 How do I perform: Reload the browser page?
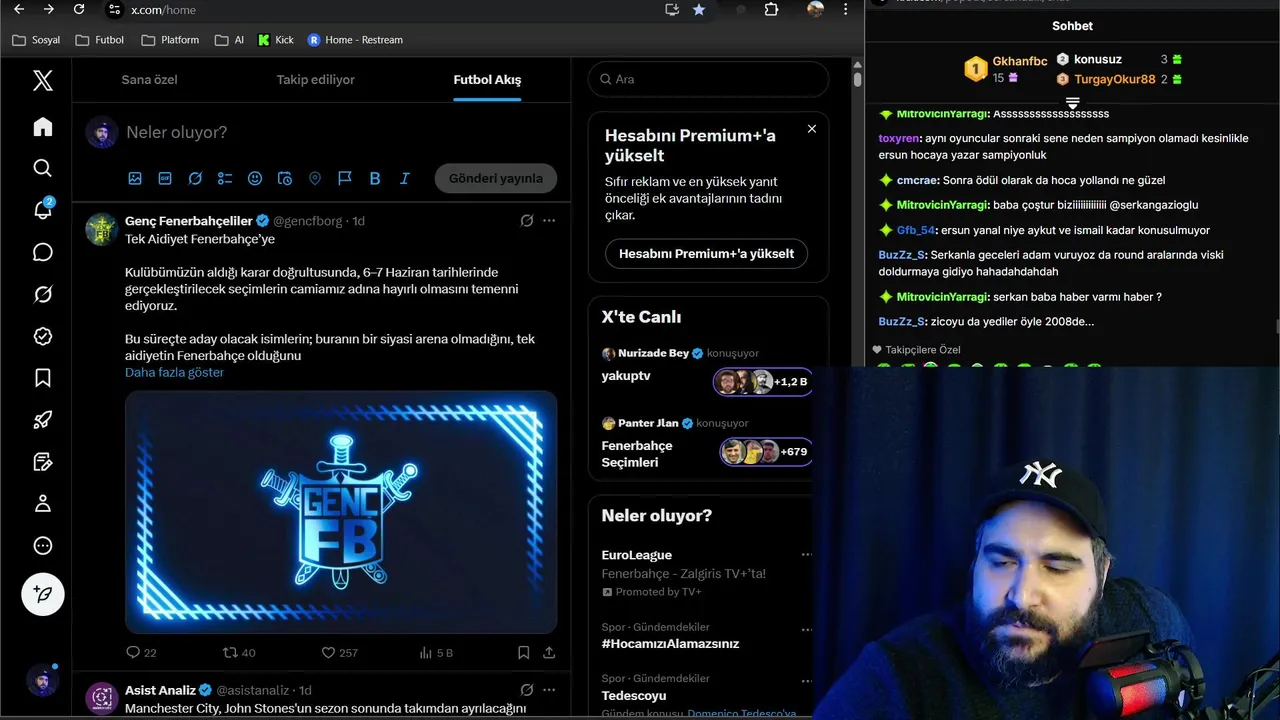(79, 9)
